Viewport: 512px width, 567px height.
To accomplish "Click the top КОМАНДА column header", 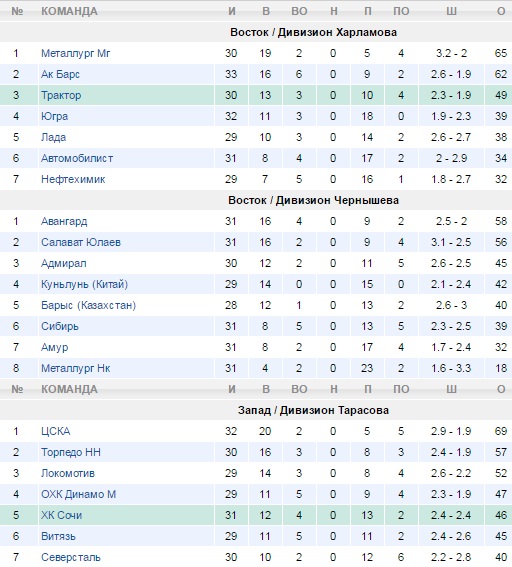I will coord(69,11).
